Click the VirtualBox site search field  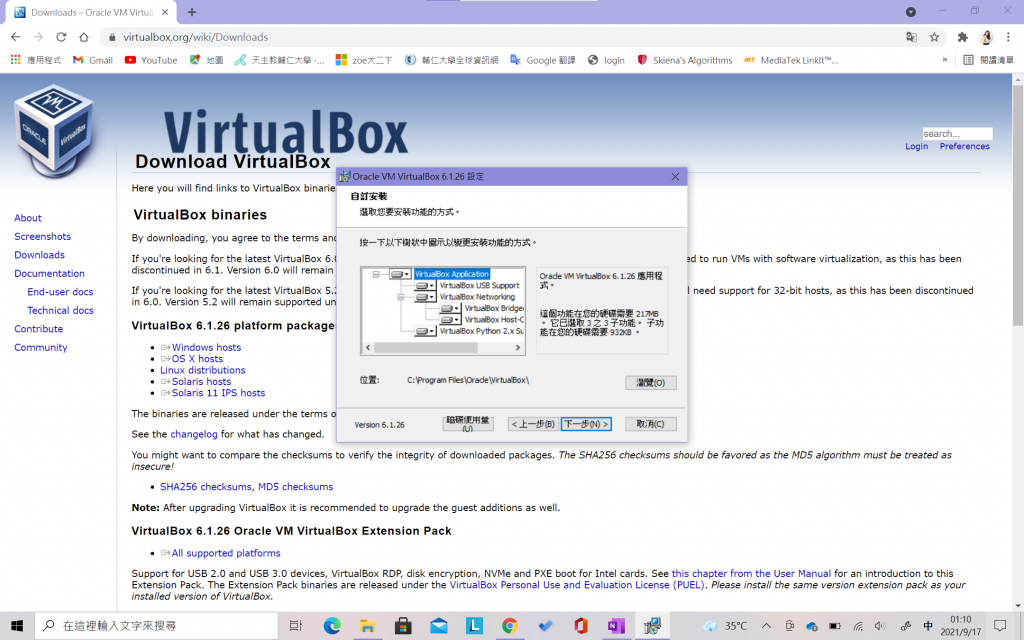[957, 134]
